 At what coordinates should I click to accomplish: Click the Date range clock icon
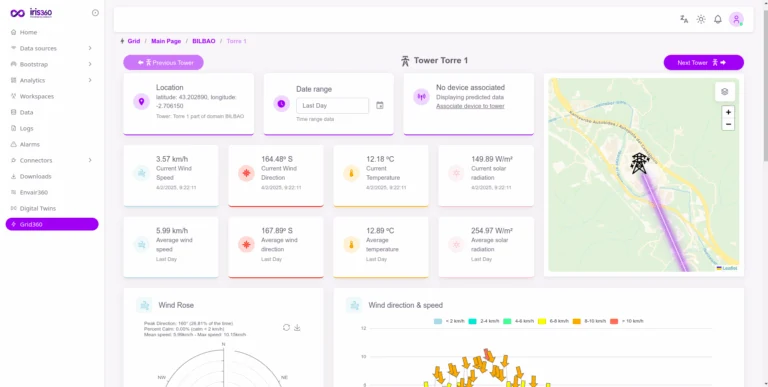281,104
